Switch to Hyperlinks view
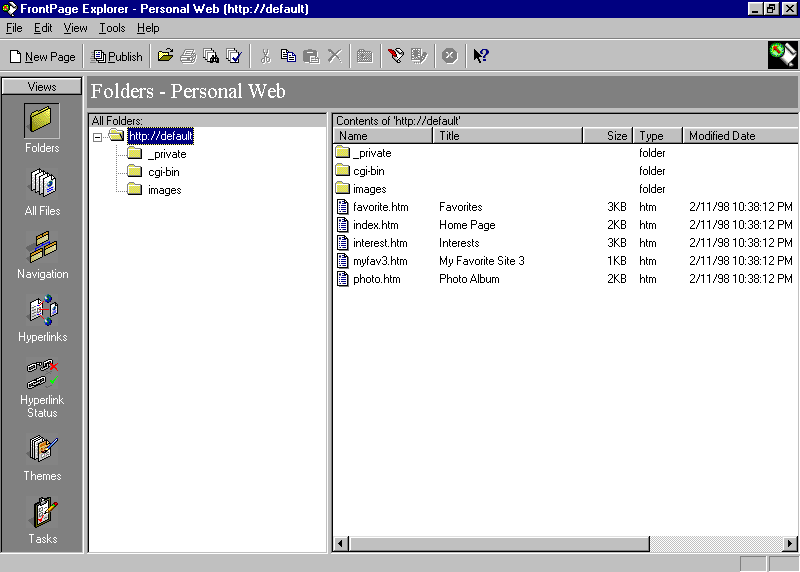 42,318
